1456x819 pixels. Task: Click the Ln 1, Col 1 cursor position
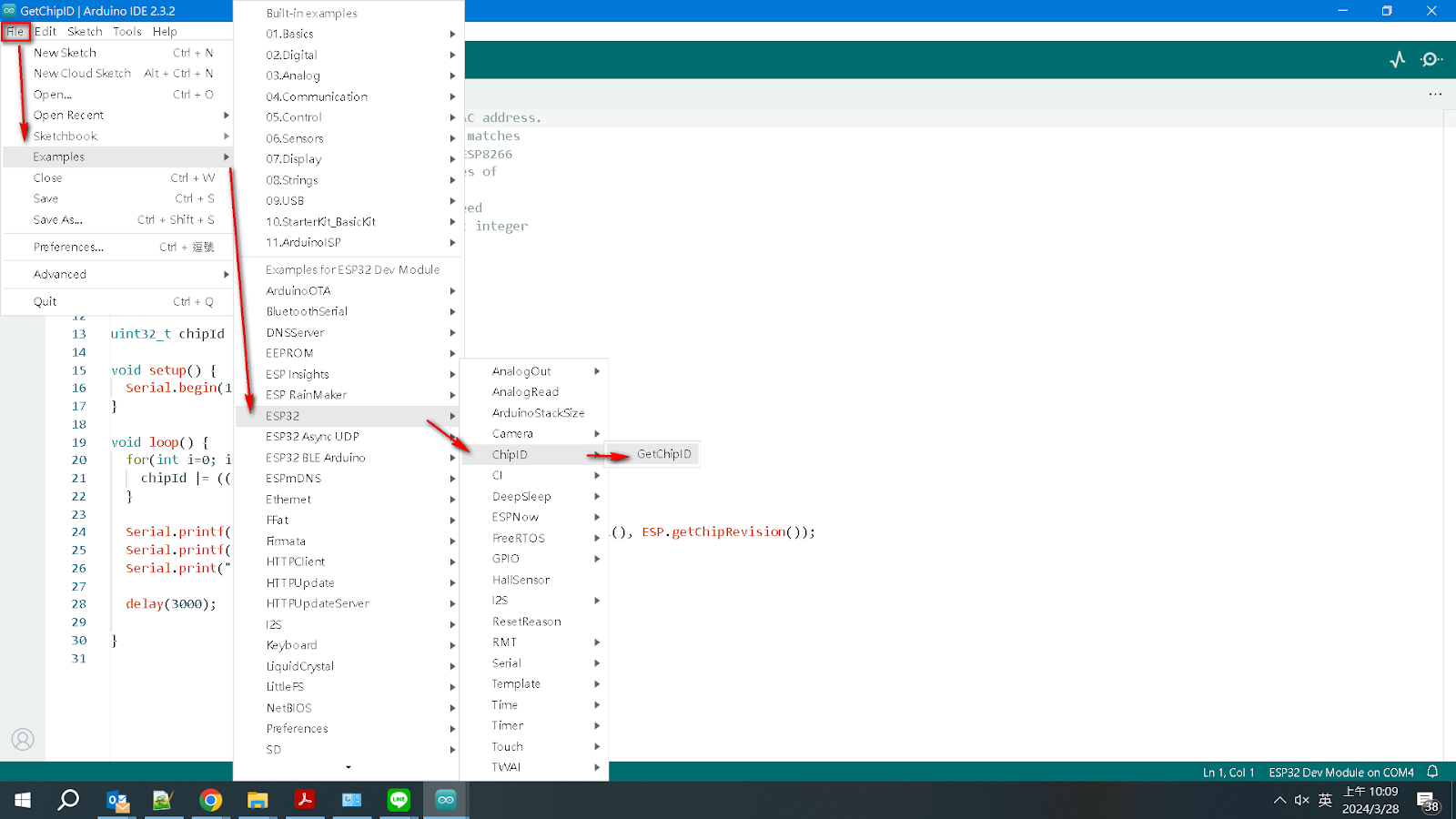coord(1228,773)
